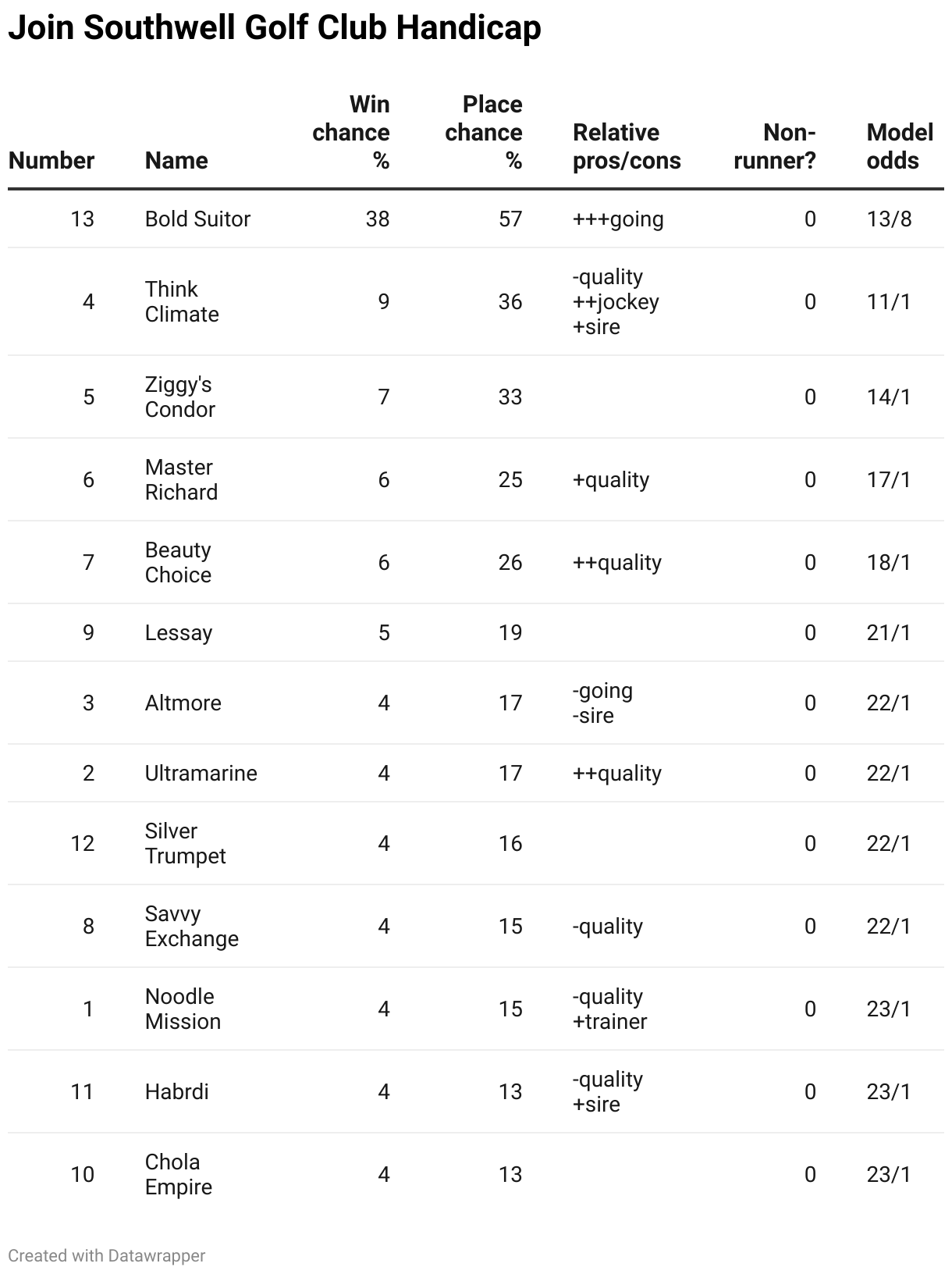The width and height of the screenshot is (952, 1274).
Task: Click the Number column header
Action: (52, 161)
